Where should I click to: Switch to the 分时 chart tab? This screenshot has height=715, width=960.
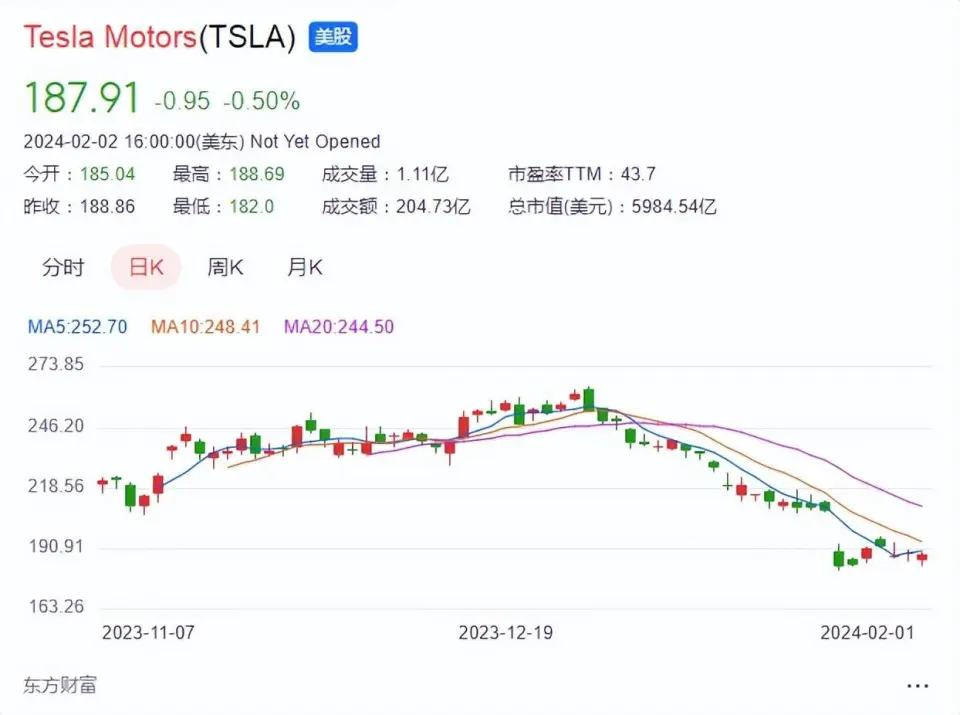(x=63, y=268)
